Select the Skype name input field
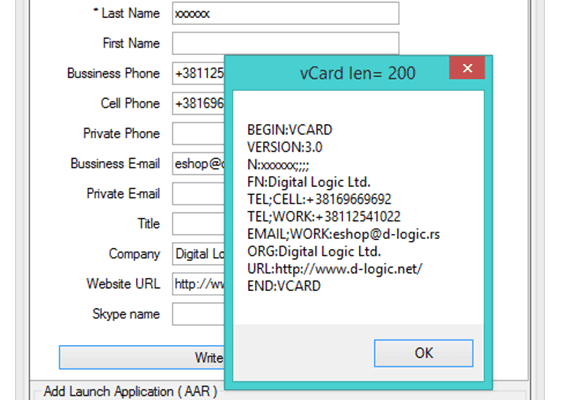The image size is (562, 400). click(x=198, y=314)
